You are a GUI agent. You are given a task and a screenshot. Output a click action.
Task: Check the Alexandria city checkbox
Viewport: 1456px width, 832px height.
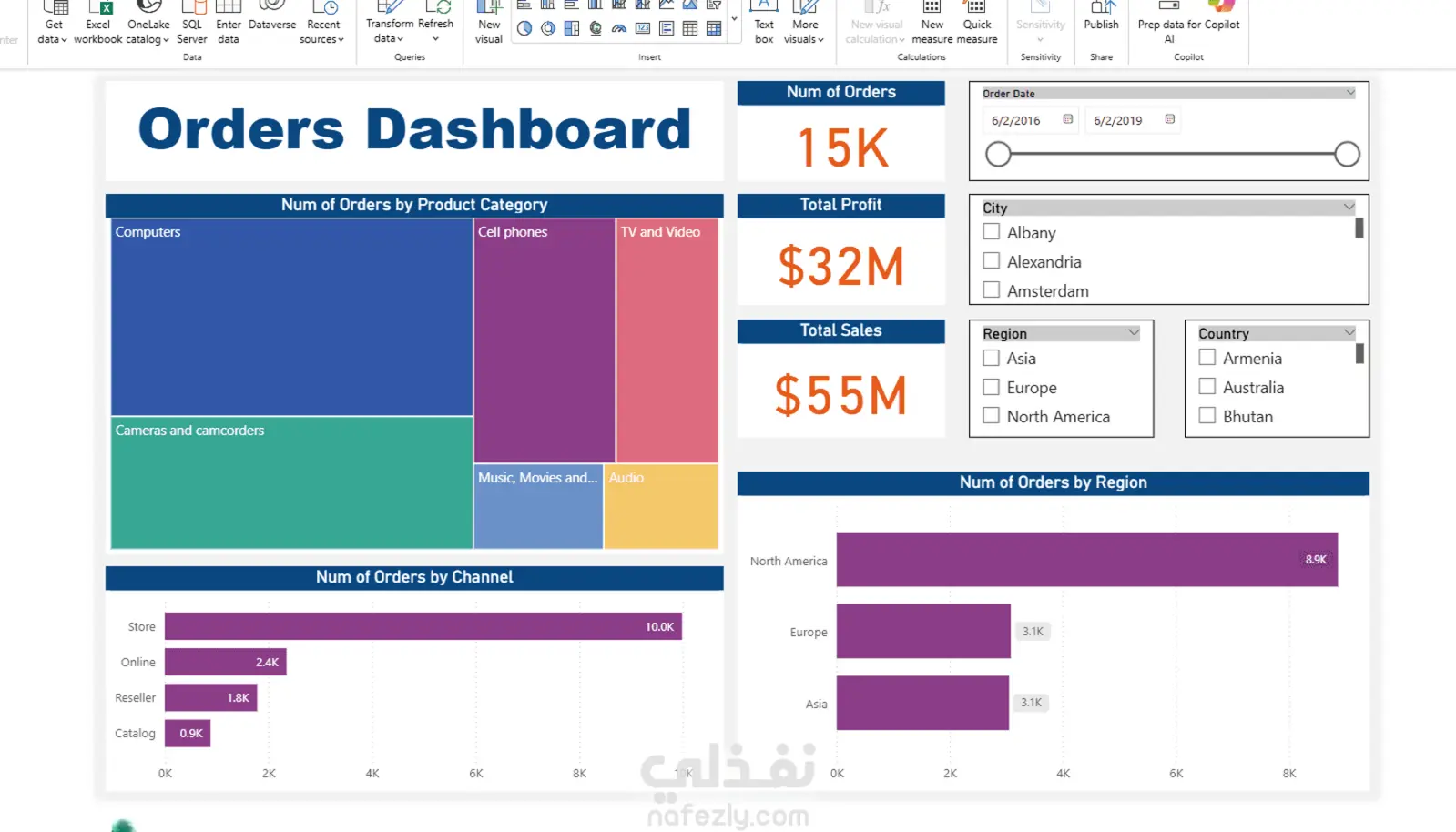992,261
